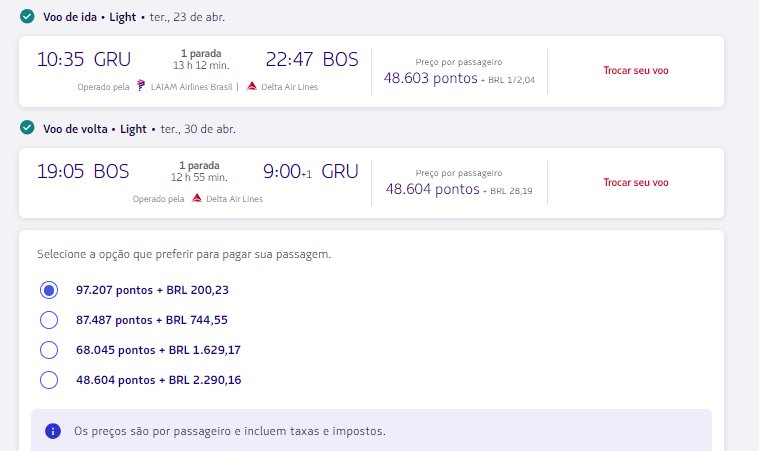Select the 68.045 pontos + BRL 1.629,17 radio
The height and width of the screenshot is (451, 759).
pos(49,350)
